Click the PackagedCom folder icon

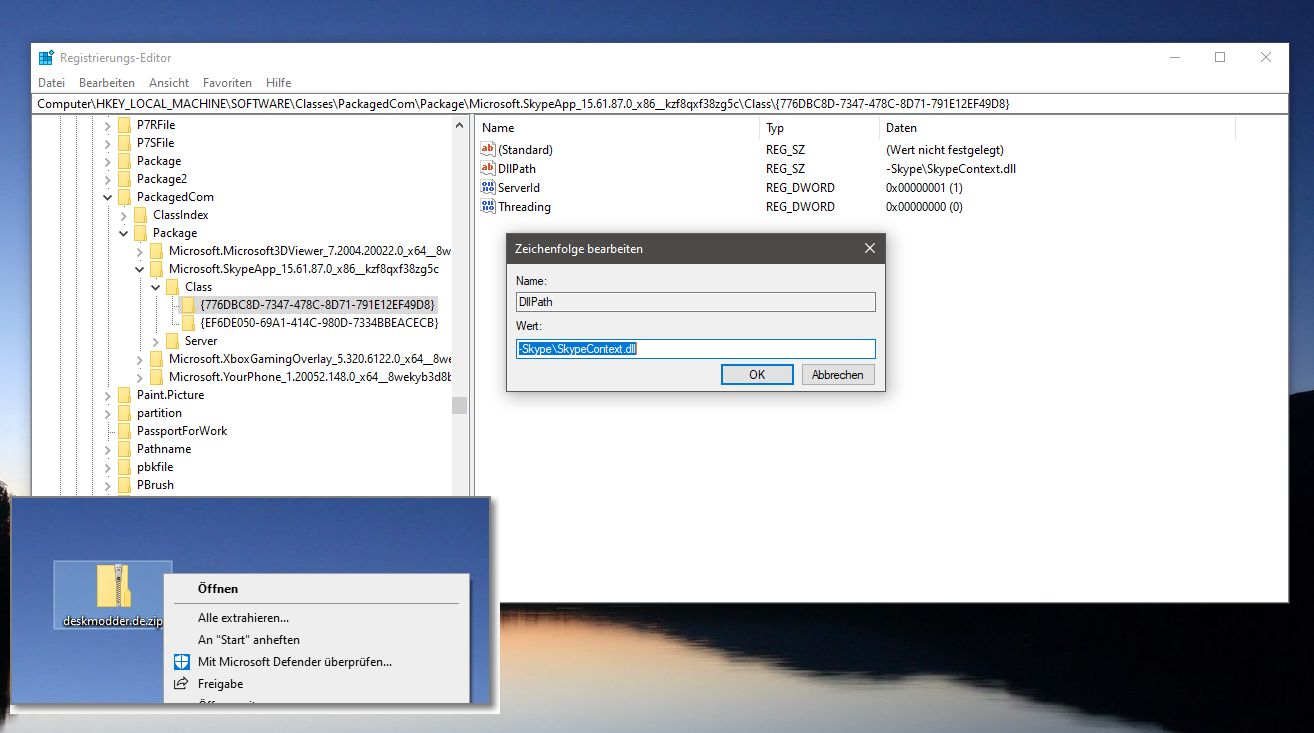124,197
